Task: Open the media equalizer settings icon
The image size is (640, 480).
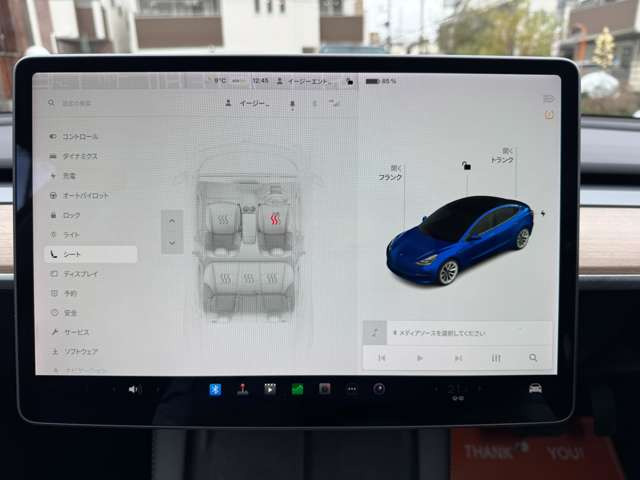Action: click(x=496, y=357)
